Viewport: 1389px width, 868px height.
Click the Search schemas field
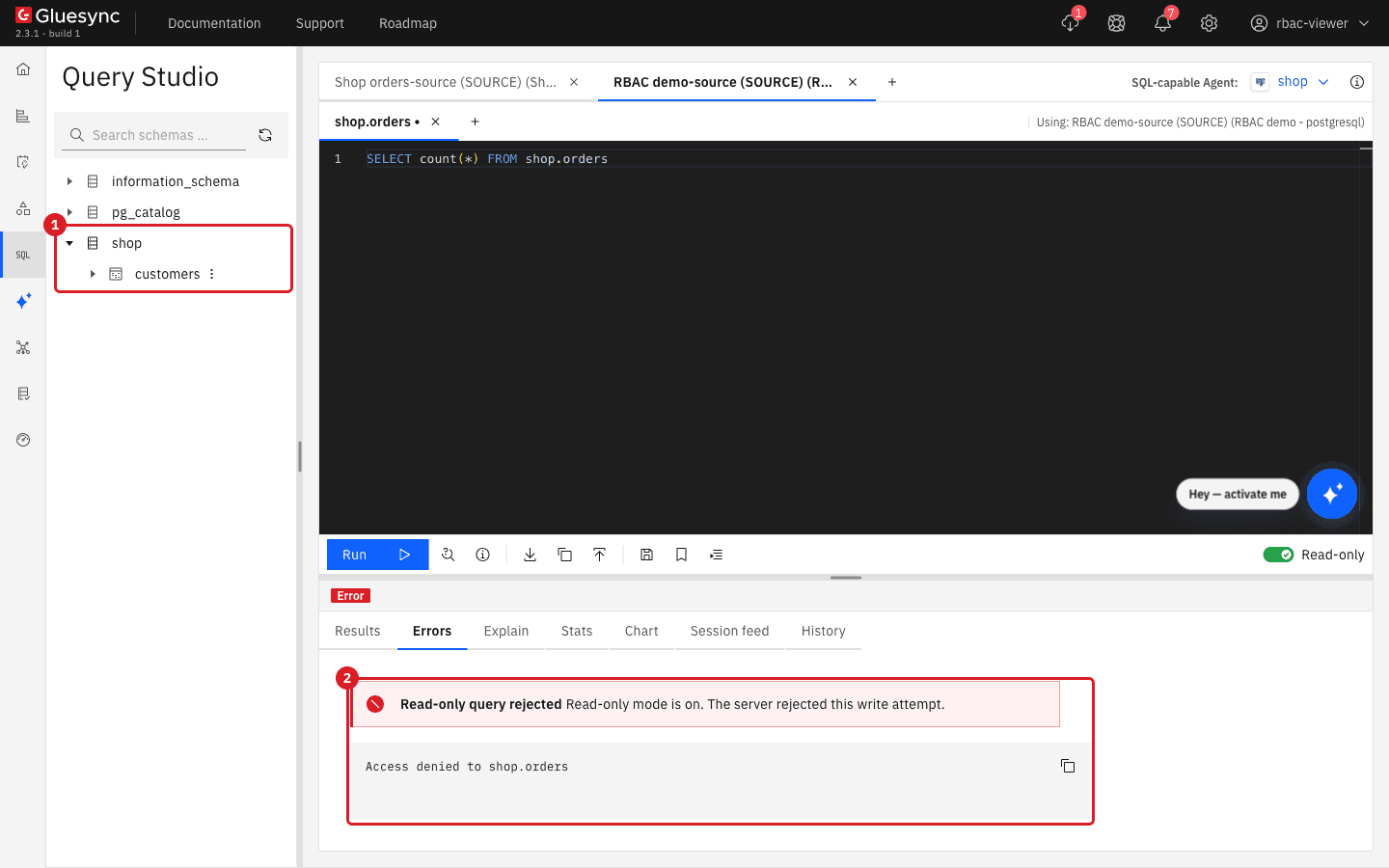coord(154,135)
